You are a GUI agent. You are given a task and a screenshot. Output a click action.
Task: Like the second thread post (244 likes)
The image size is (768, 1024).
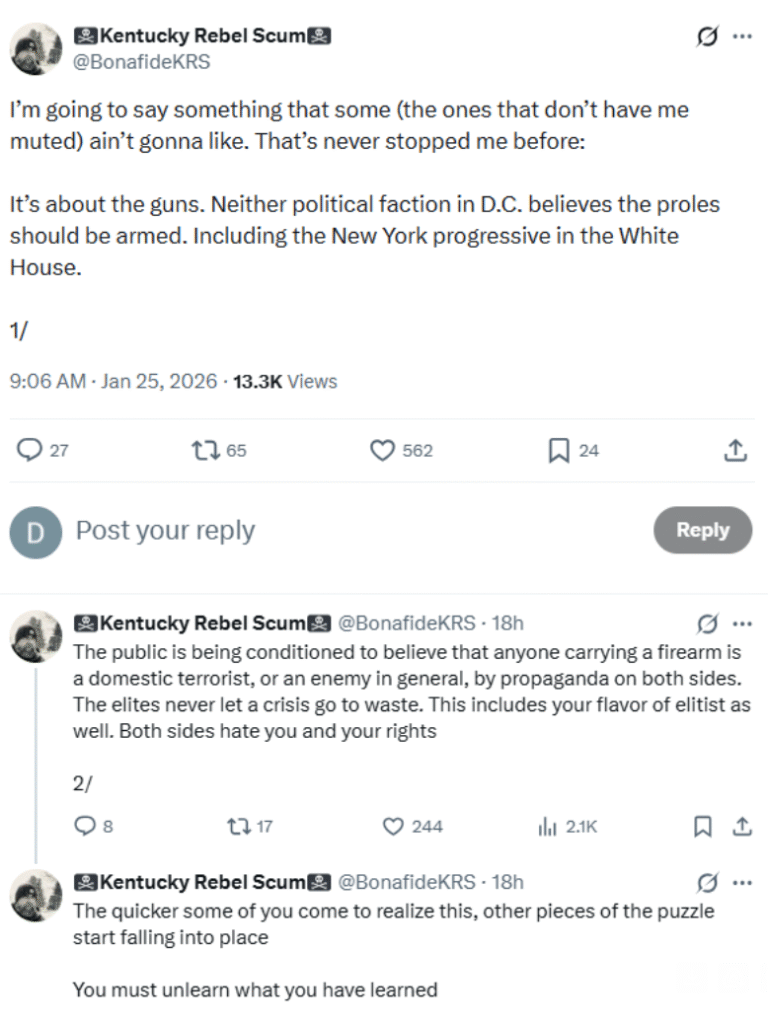(393, 827)
